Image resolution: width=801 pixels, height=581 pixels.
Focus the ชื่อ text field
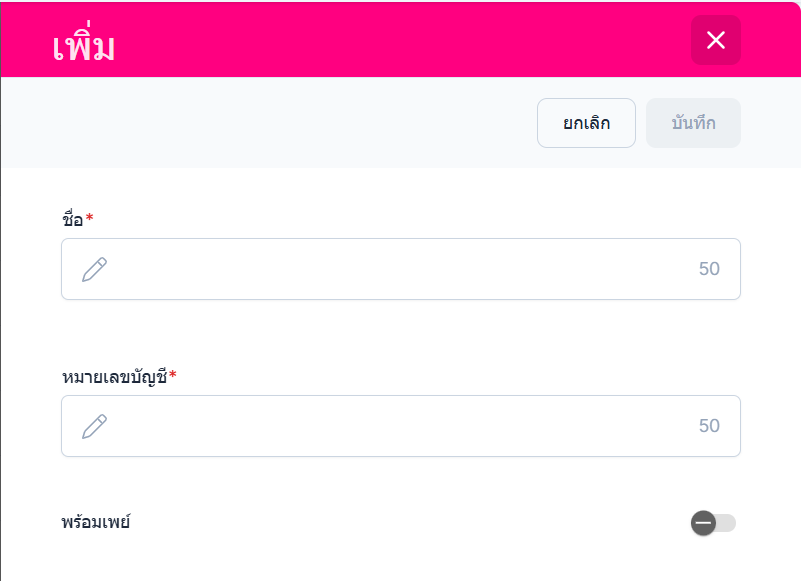click(400, 269)
